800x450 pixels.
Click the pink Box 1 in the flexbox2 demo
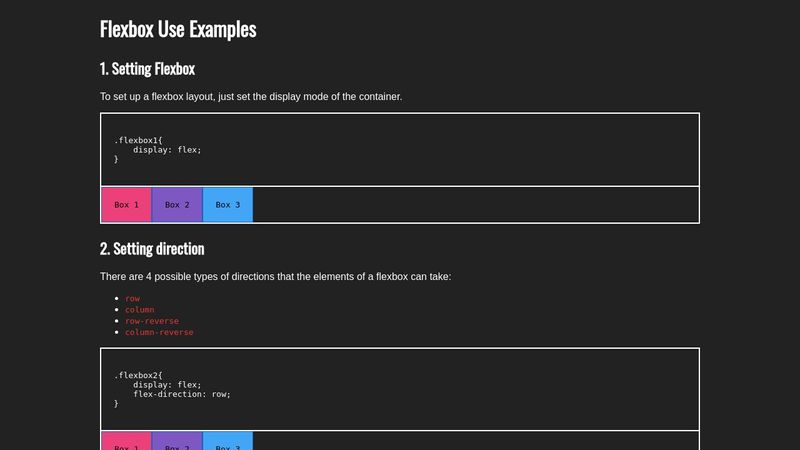click(x=127, y=441)
